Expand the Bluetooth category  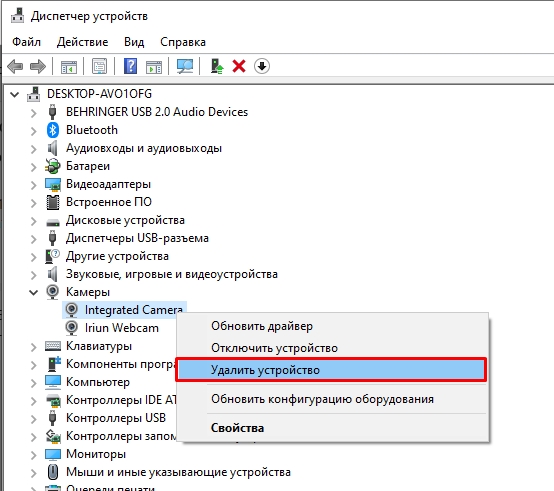coord(34,131)
